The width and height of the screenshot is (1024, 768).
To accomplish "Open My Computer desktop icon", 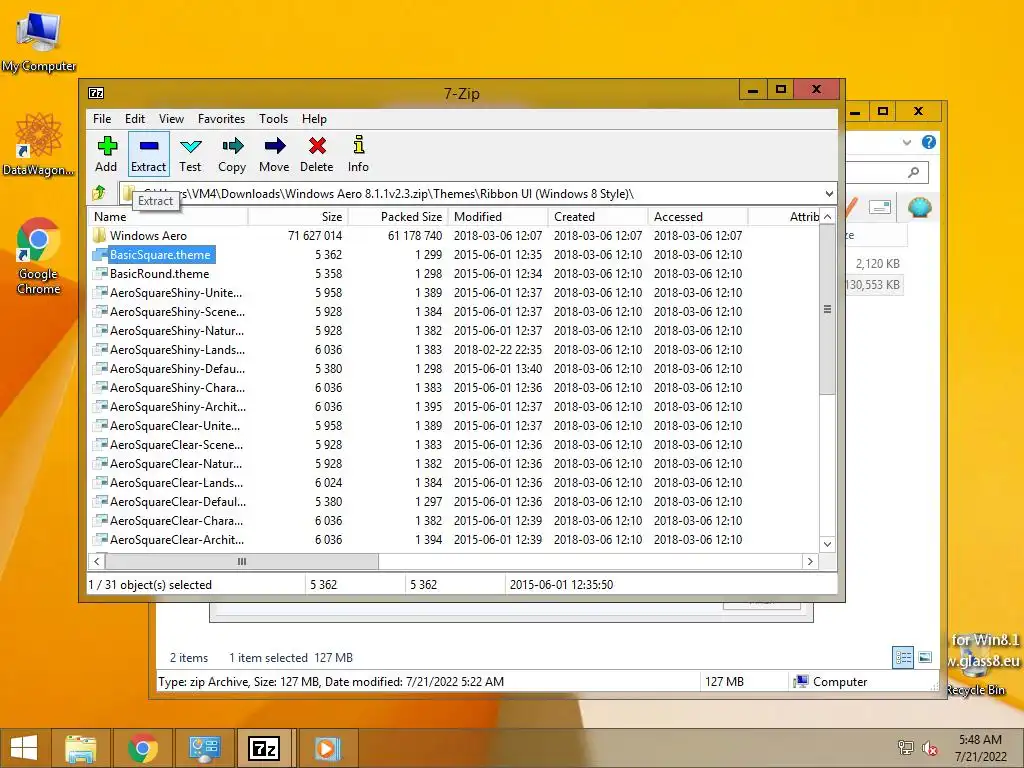I will click(39, 42).
